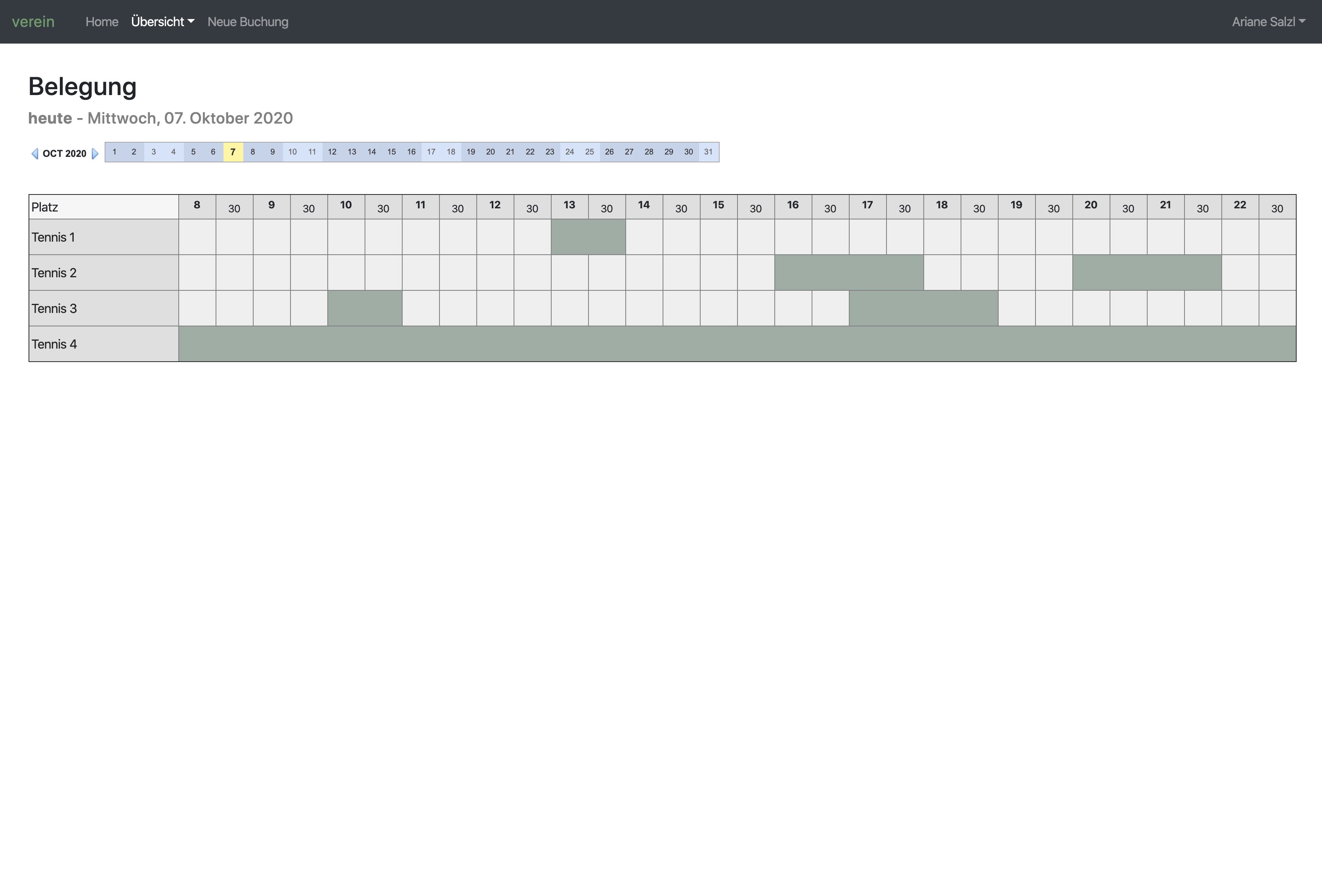Viewport: 1322px width, 896px height.
Task: Click Tennis 1 free slot at 14:00
Action: click(x=644, y=237)
